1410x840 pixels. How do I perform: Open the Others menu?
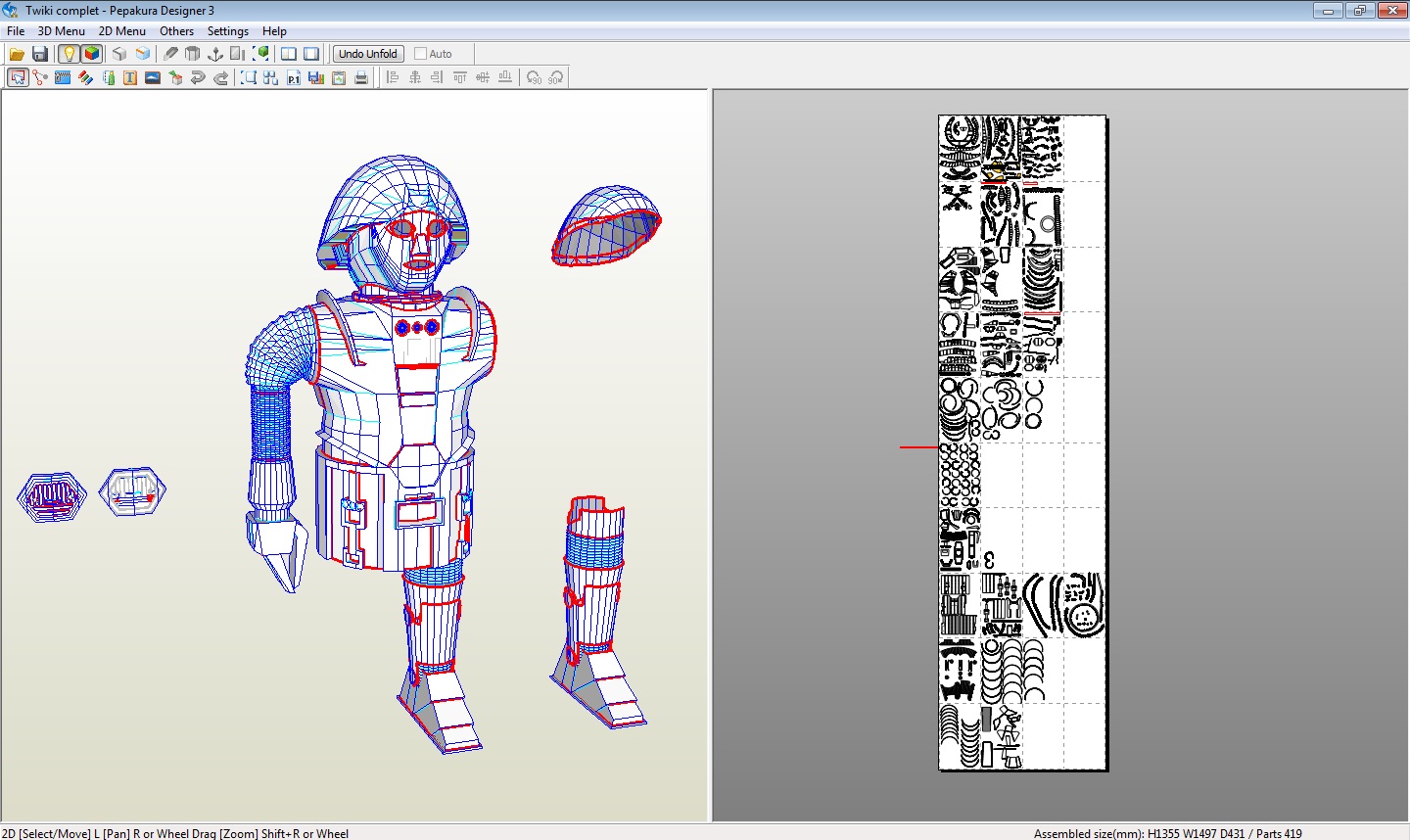pos(177,30)
